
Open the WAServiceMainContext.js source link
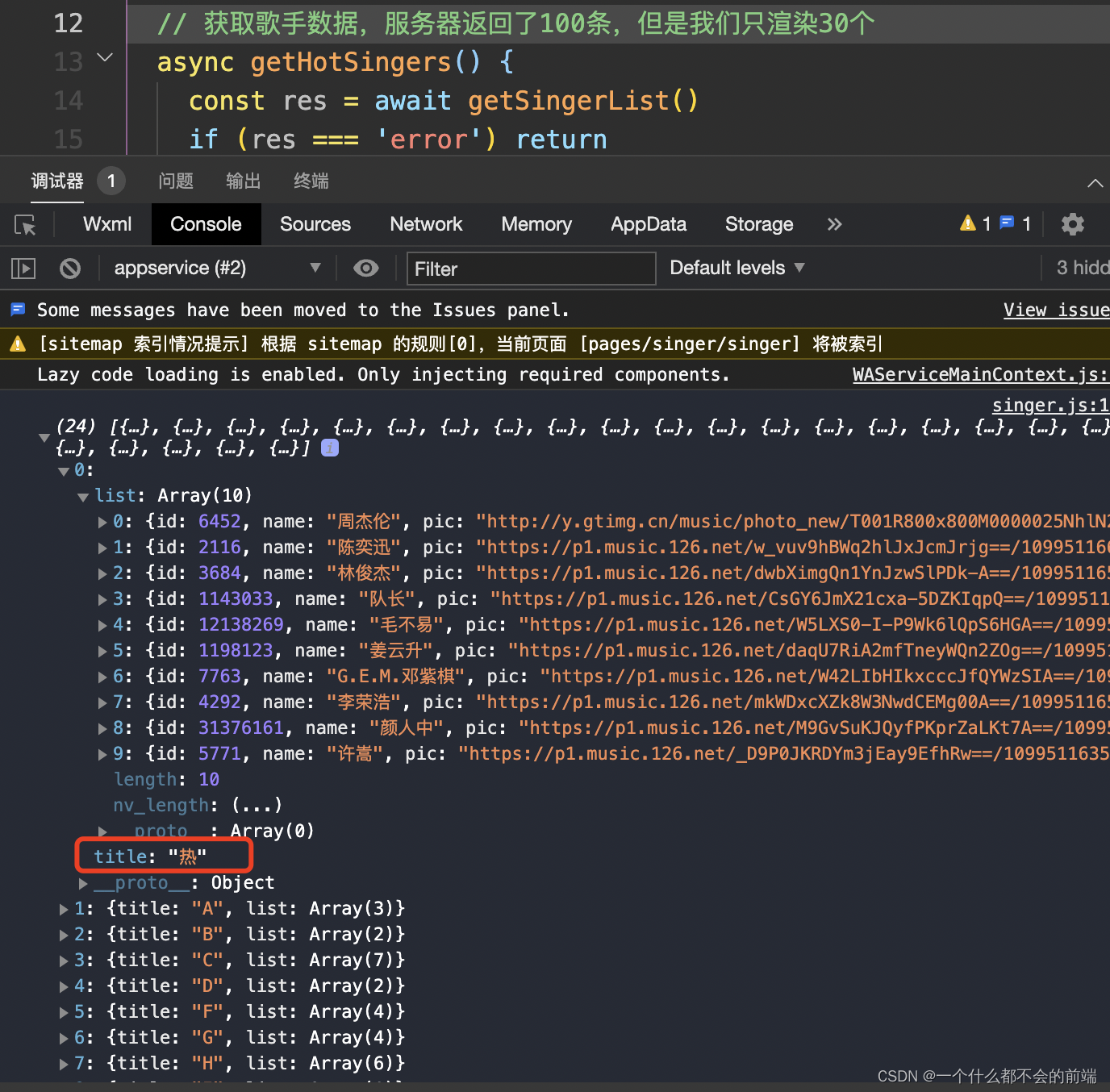pos(981,375)
